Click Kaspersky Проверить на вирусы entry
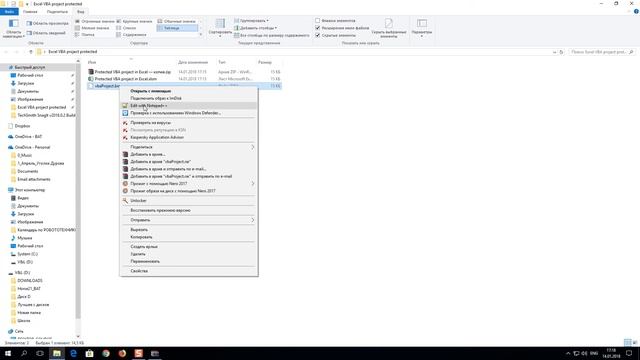 pyautogui.click(x=189, y=123)
